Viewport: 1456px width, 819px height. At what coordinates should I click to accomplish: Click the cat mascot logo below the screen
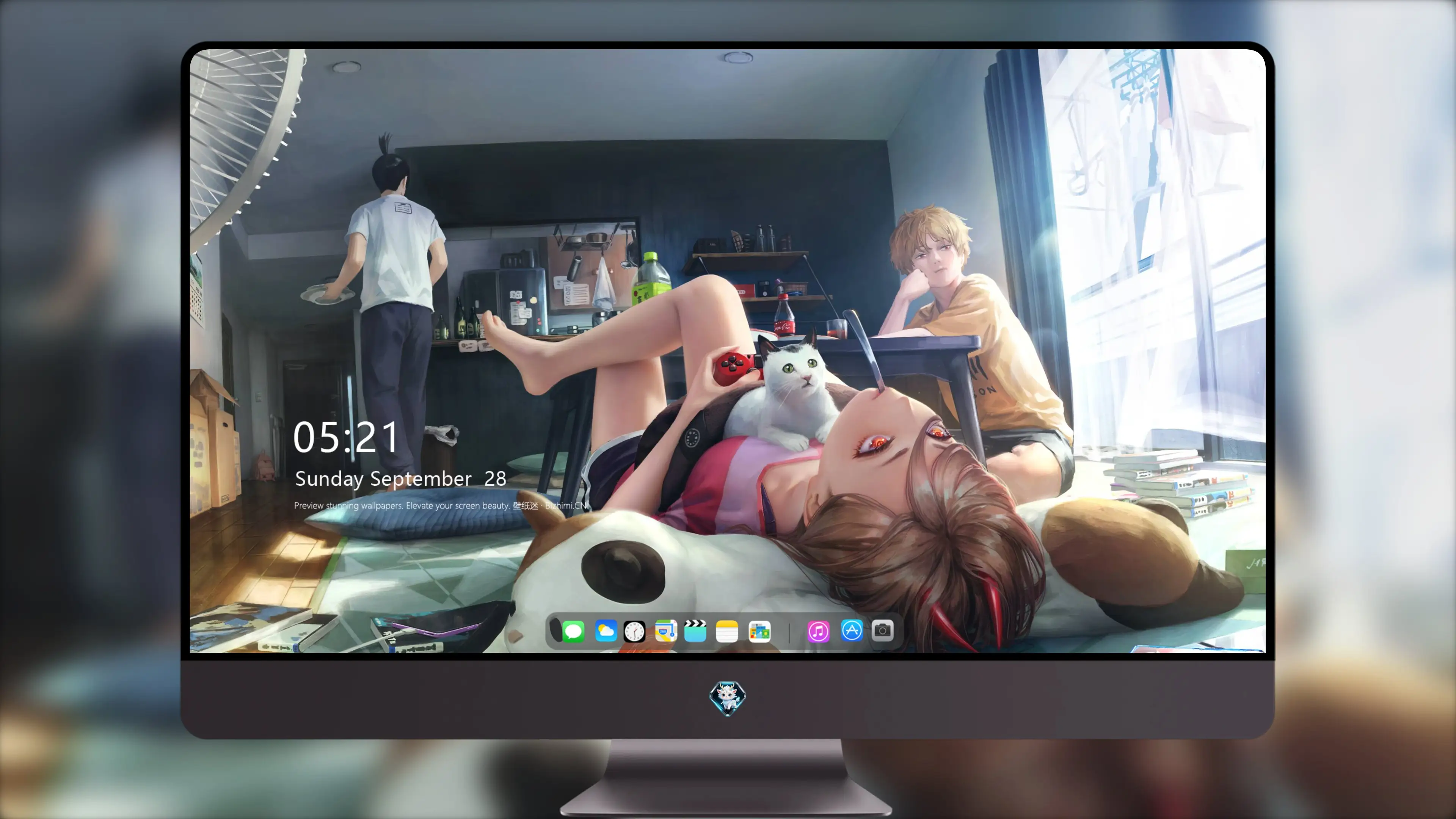(728, 698)
